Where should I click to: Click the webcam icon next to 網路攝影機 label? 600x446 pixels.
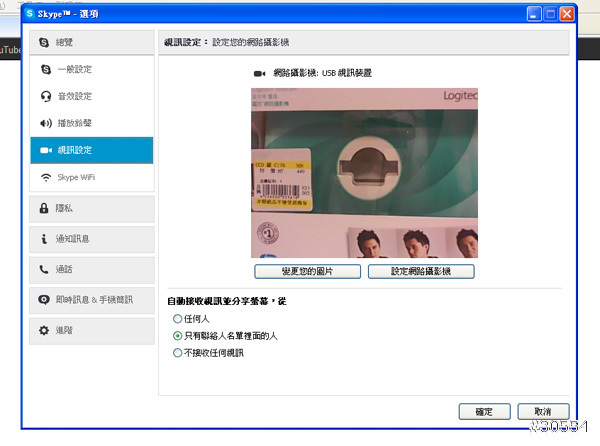coord(259,73)
